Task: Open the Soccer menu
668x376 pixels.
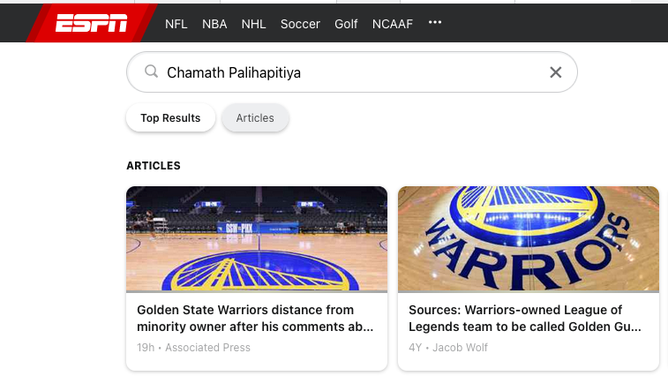Action: 300,24
